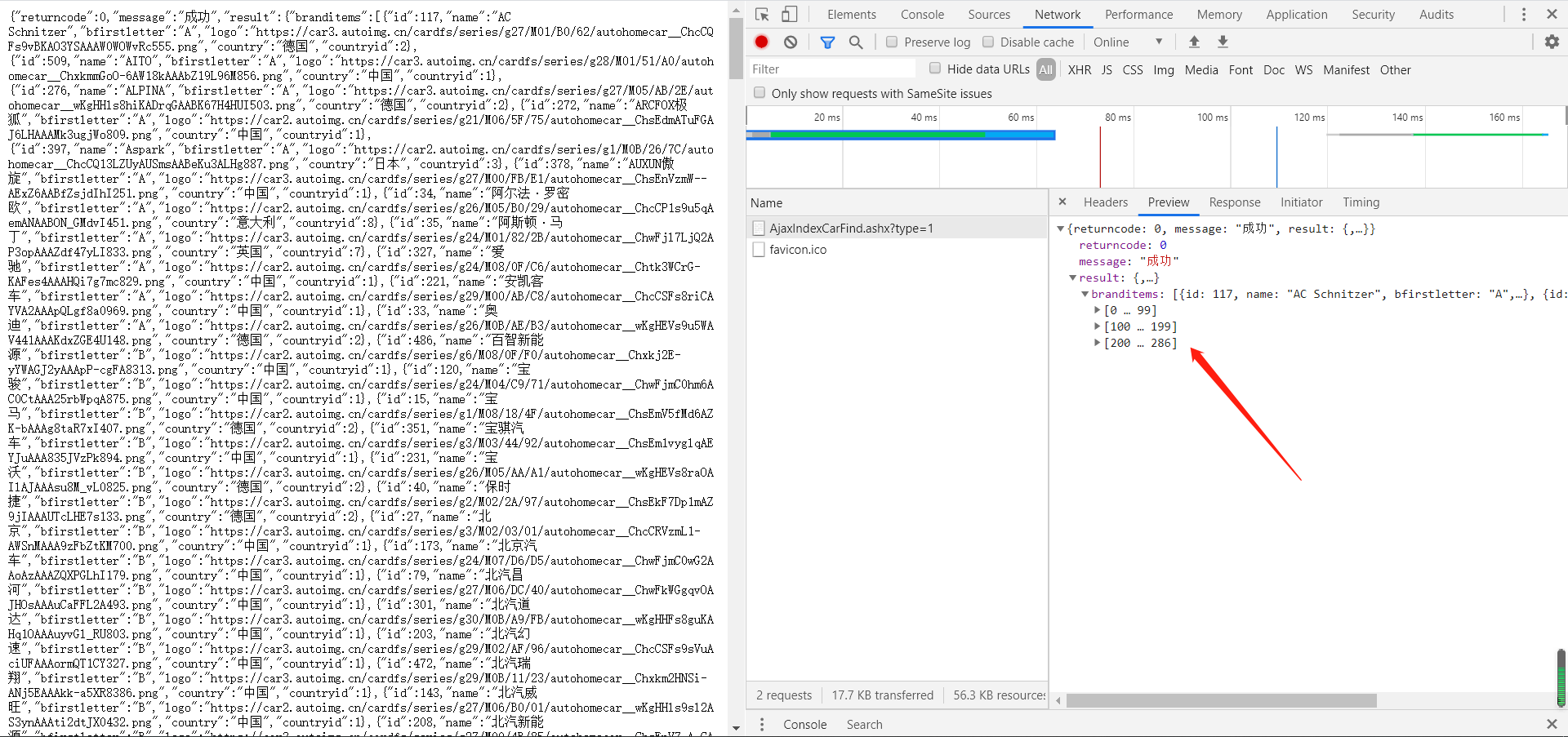Filter requests by Other type
This screenshot has width=1568, height=737.
tap(1396, 69)
